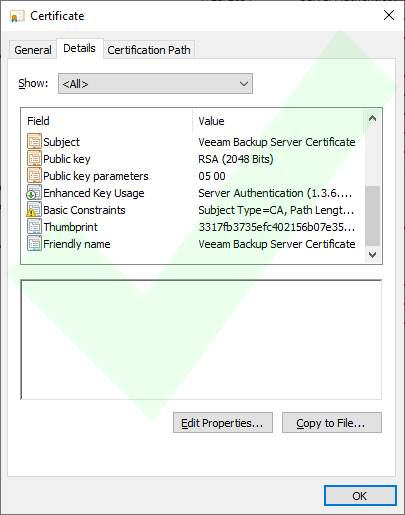Viewport: 405px width, 515px height.
Task: Click the RSA (2048 Bits) value
Action: (x=236, y=159)
